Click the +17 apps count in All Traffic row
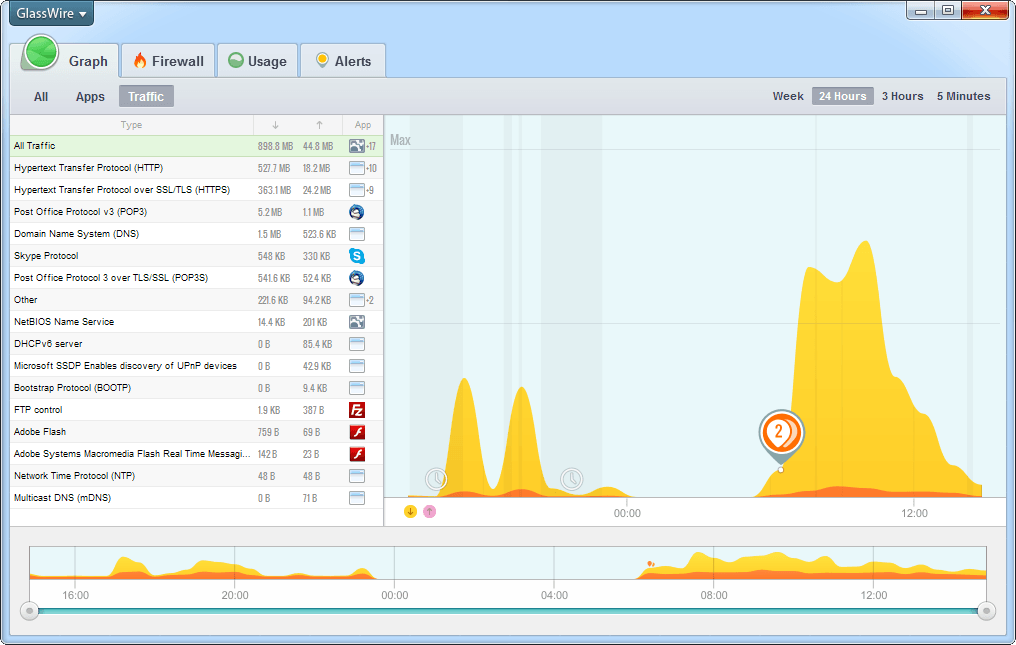The width and height of the screenshot is (1016, 645). tap(371, 147)
